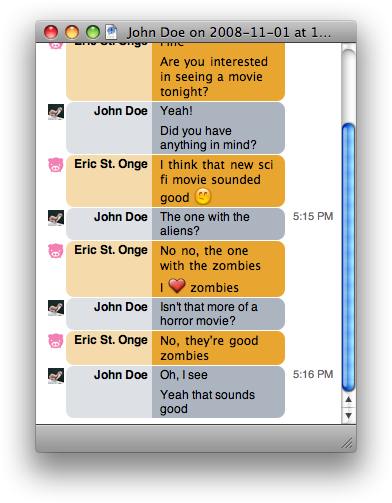Click sender name Eric St. Onge beside "No, they're good"

(111, 340)
